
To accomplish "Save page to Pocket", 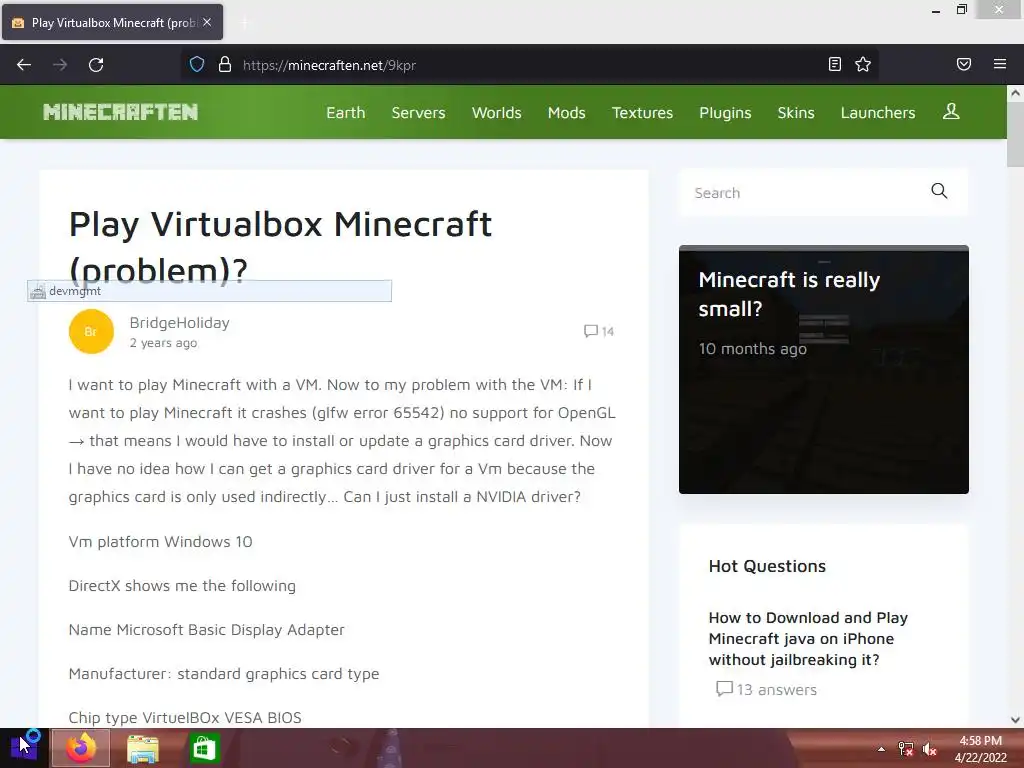I will 964,64.
